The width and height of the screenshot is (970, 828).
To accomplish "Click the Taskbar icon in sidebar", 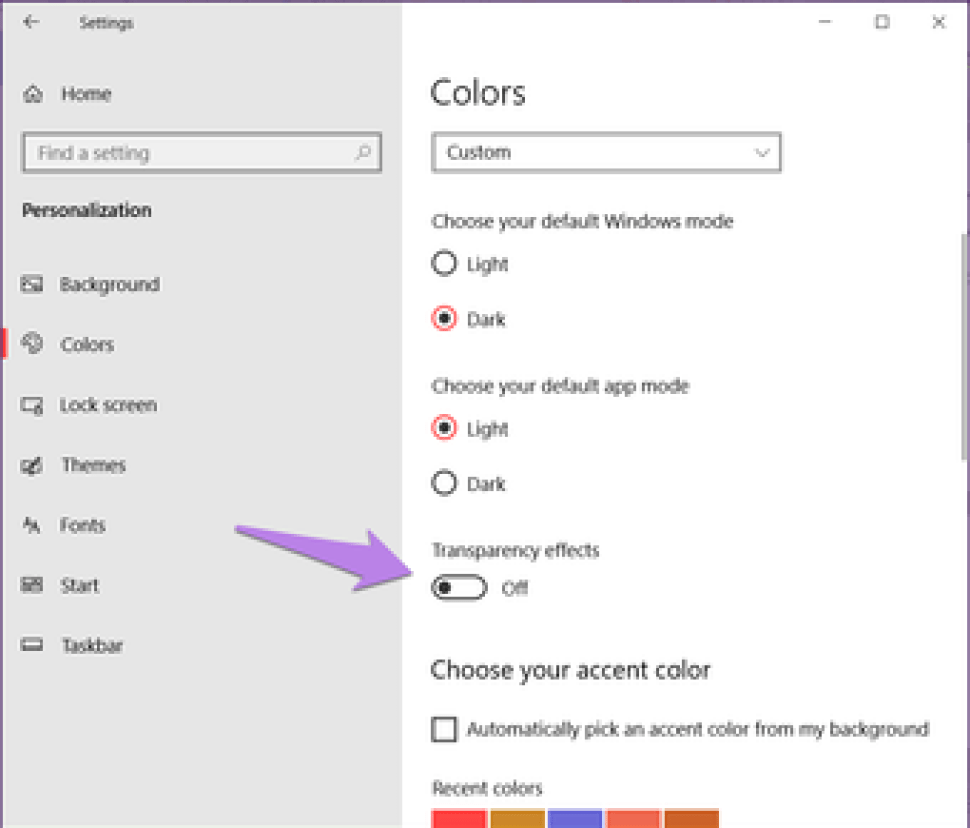I will [x=33, y=646].
